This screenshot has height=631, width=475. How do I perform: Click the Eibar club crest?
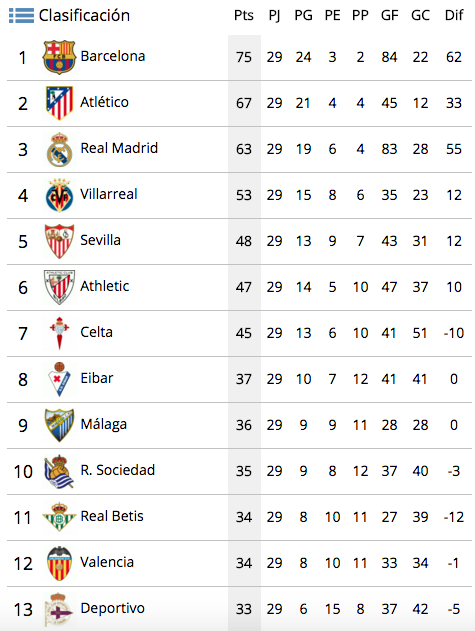tap(59, 379)
